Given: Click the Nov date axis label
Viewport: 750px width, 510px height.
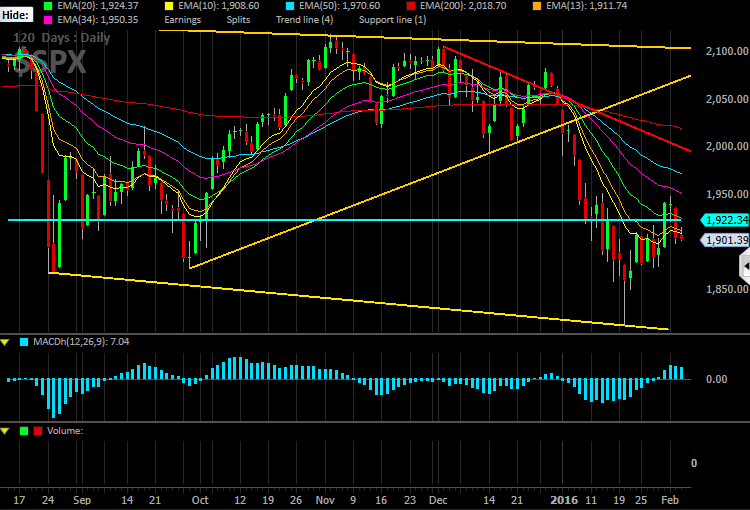Looking at the screenshot, I should click(325, 500).
